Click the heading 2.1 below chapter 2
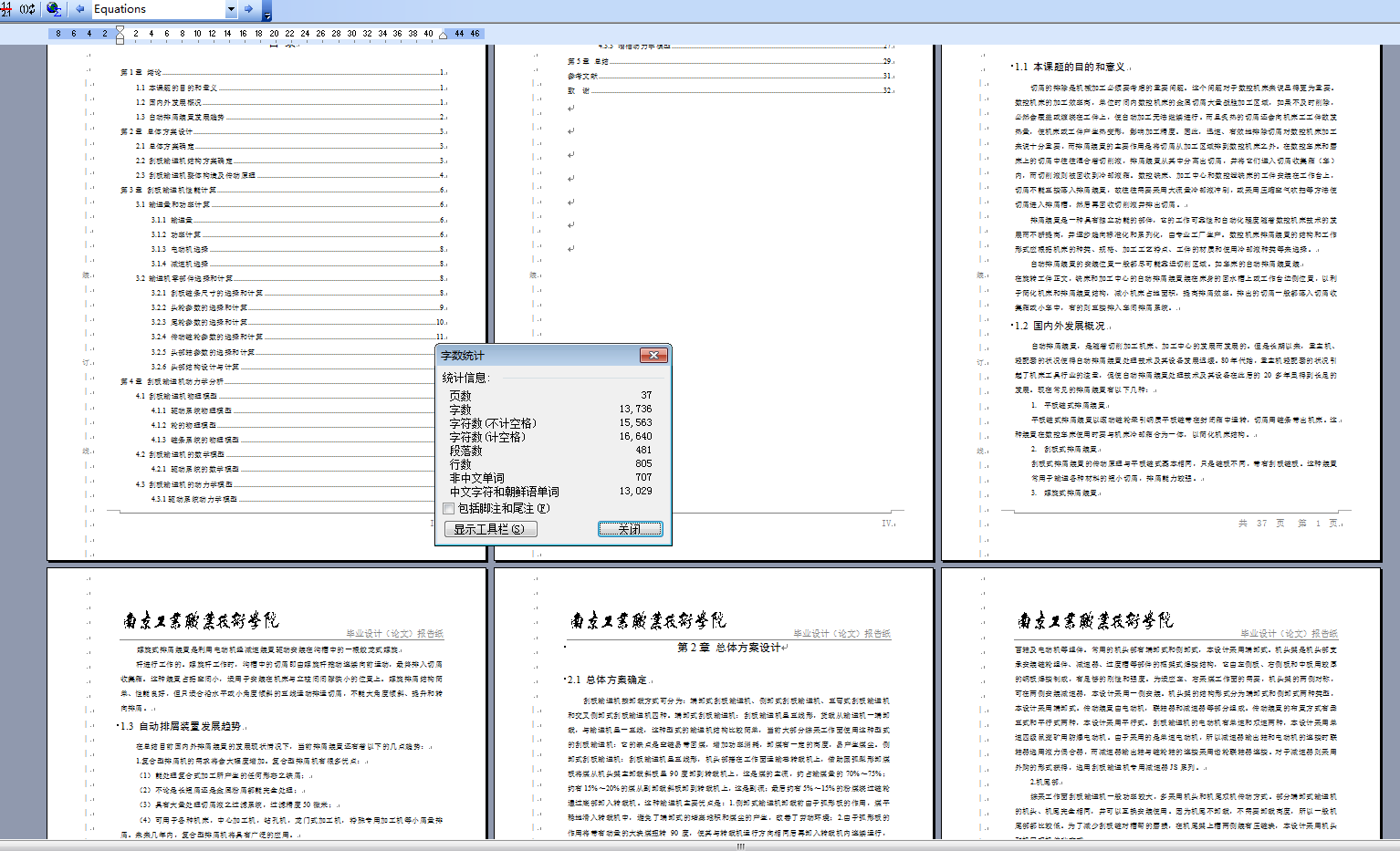Viewport: 1400px width, 851px height. pyautogui.click(x=607, y=680)
